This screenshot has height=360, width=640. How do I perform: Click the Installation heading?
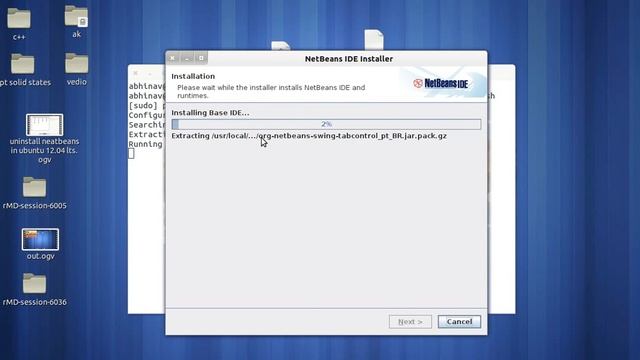[x=193, y=76]
